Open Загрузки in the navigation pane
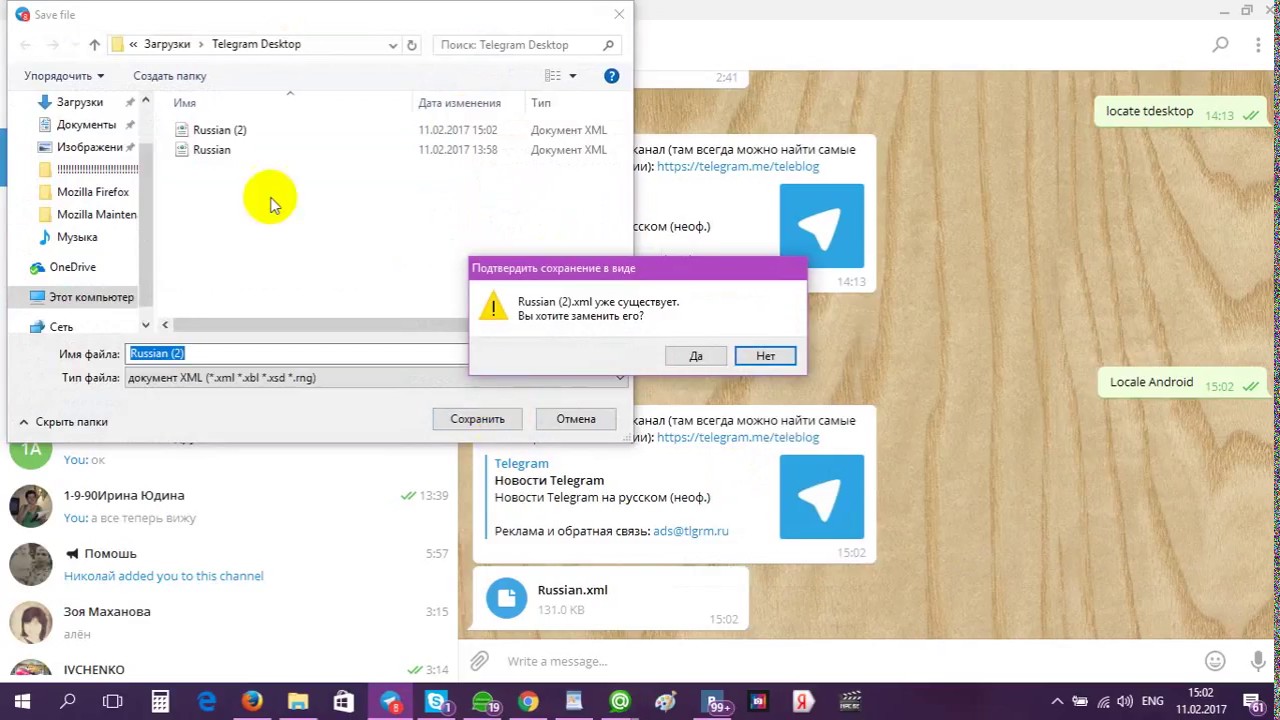Screen dimensions: 1280x720 pos(80,102)
